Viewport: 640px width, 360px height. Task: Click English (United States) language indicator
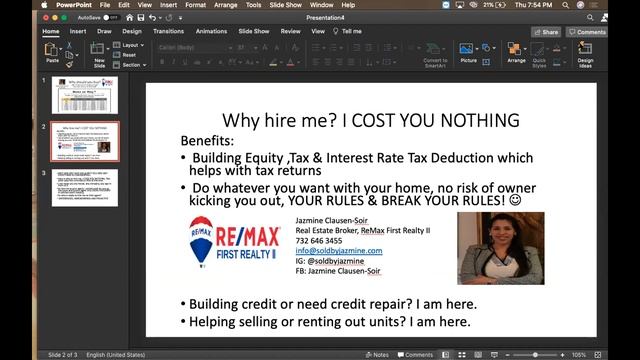(116, 355)
